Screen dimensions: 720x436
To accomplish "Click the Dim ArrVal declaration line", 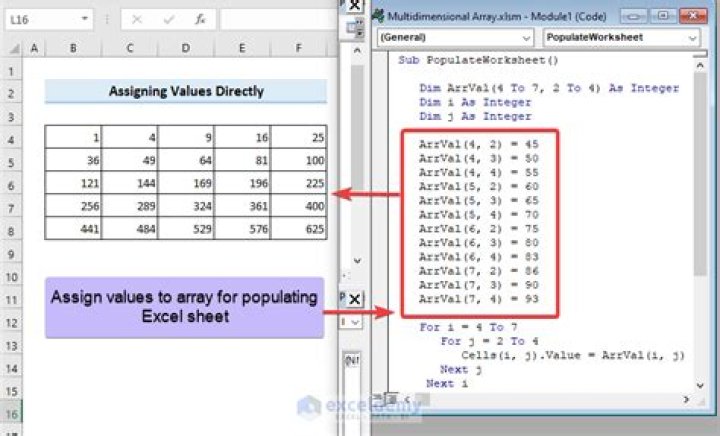I will click(549, 88).
